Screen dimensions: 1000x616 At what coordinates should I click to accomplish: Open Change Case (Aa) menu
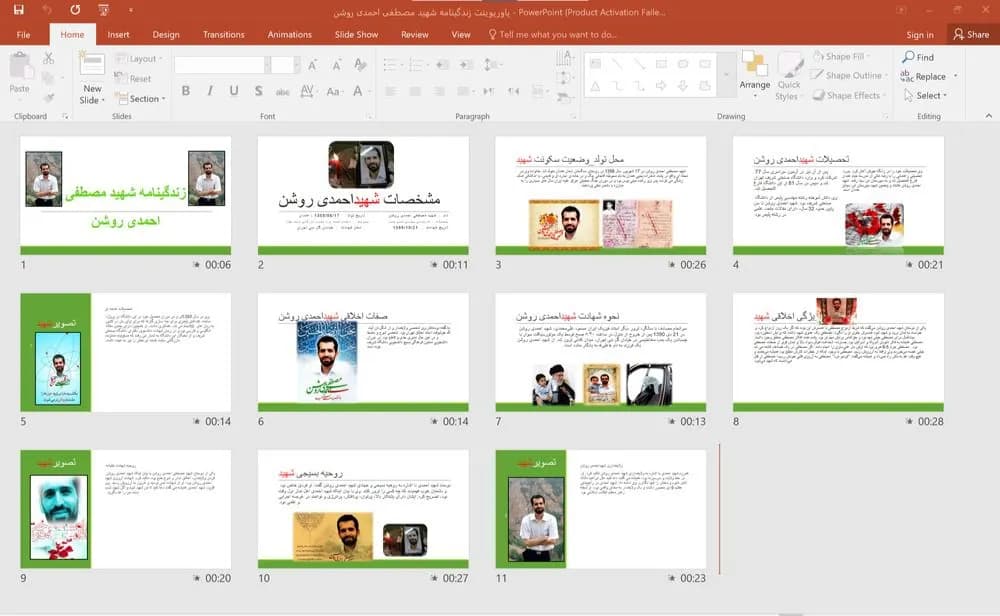coord(333,91)
